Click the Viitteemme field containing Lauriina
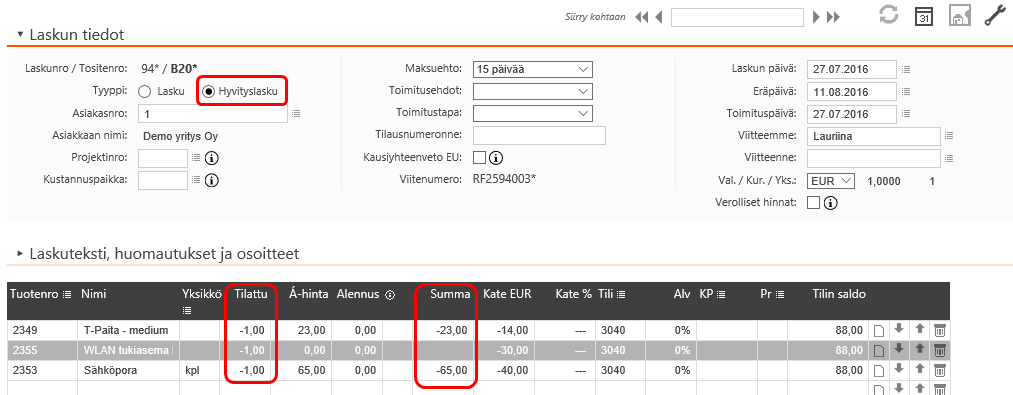 (874, 136)
